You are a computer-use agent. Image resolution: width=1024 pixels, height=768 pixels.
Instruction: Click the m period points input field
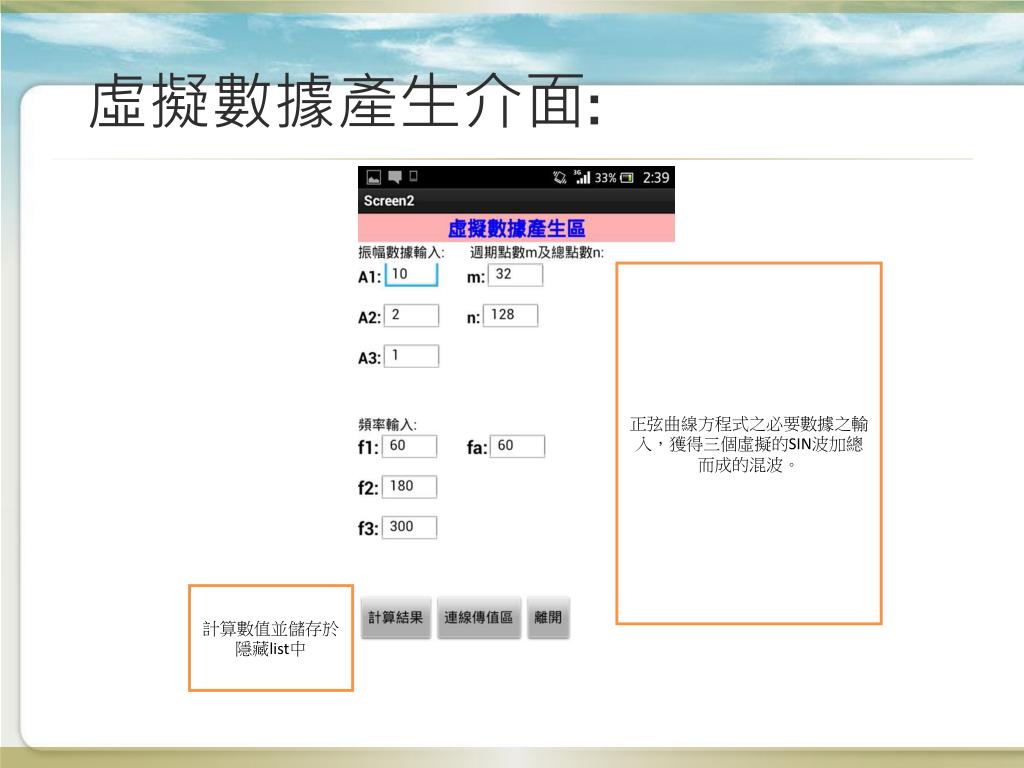pyautogui.click(x=515, y=275)
